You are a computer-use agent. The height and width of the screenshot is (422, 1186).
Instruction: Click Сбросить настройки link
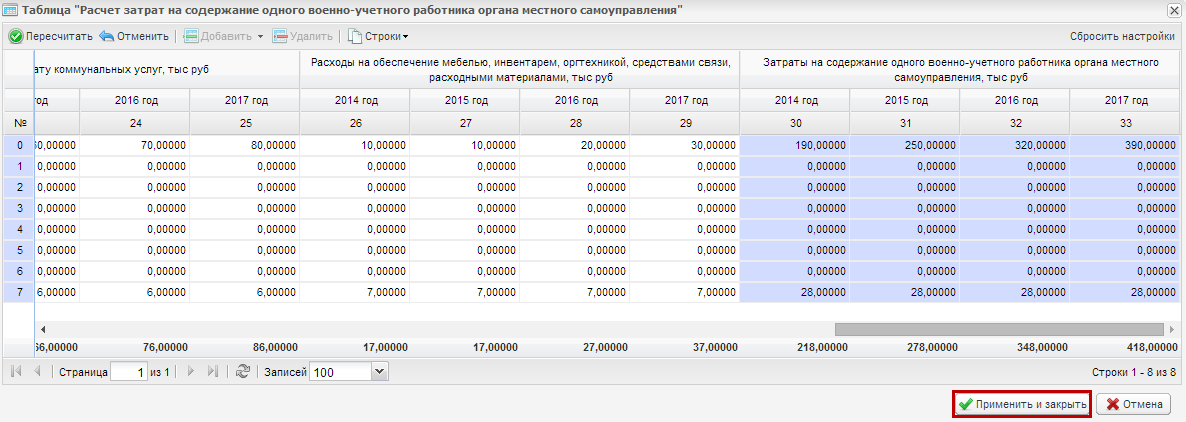pyautogui.click(x=1122, y=36)
